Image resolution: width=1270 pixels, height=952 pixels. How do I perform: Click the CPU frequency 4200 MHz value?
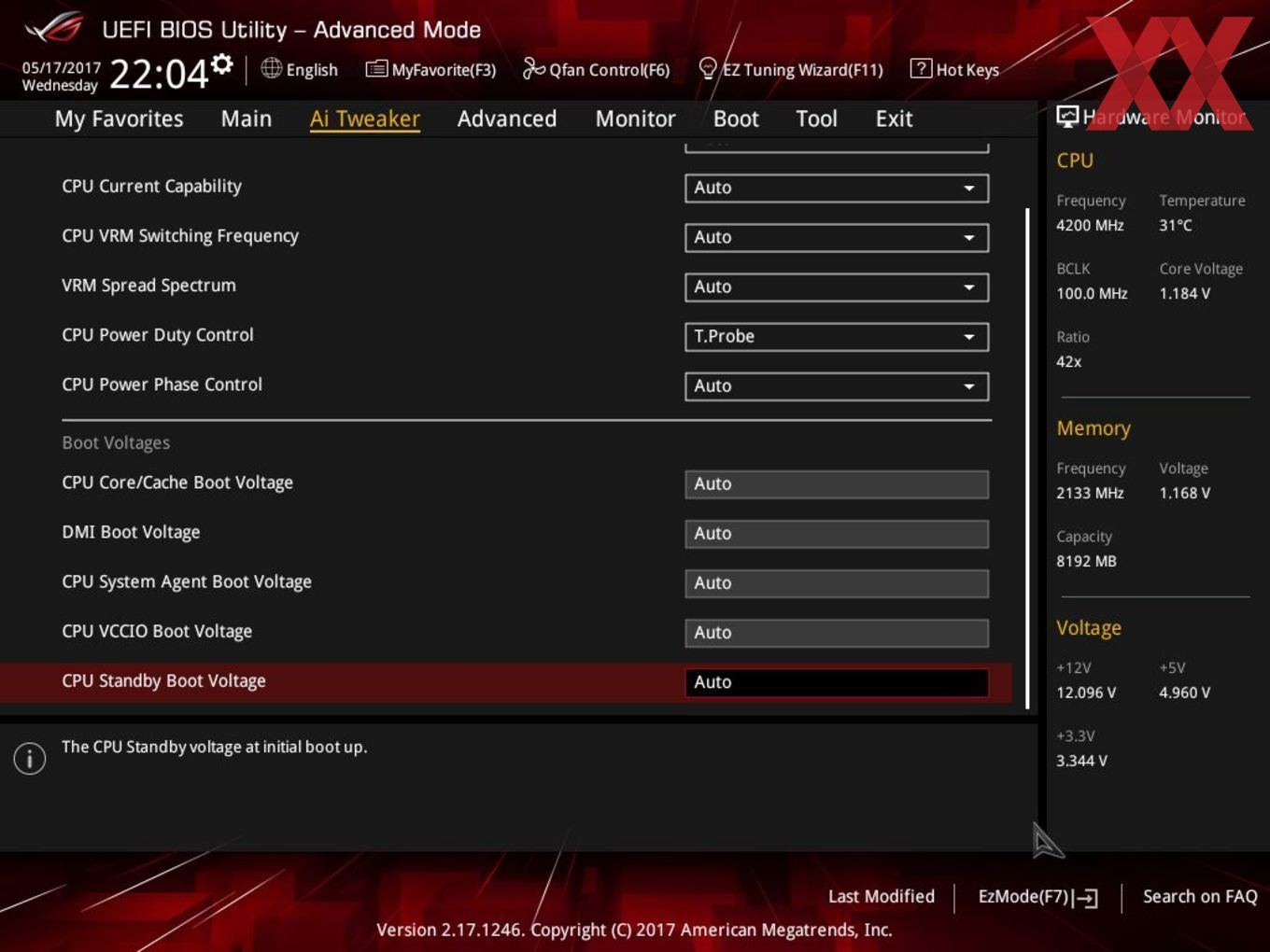tap(1090, 225)
